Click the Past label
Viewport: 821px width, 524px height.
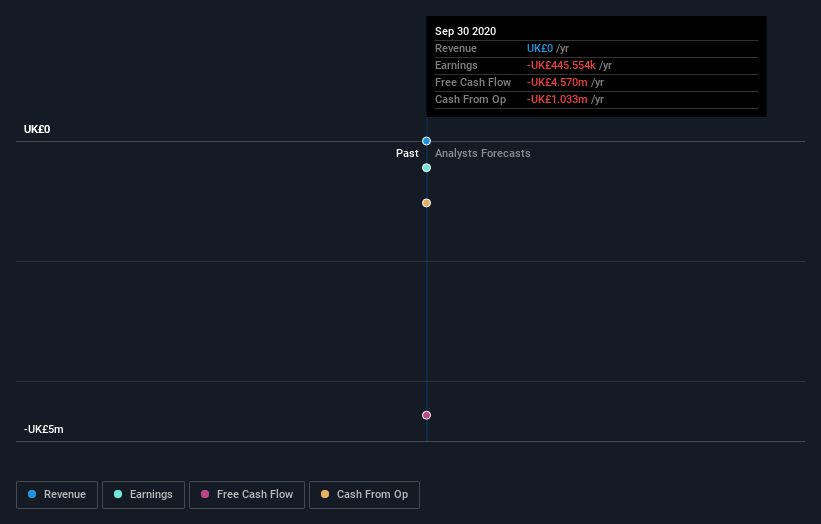click(407, 153)
